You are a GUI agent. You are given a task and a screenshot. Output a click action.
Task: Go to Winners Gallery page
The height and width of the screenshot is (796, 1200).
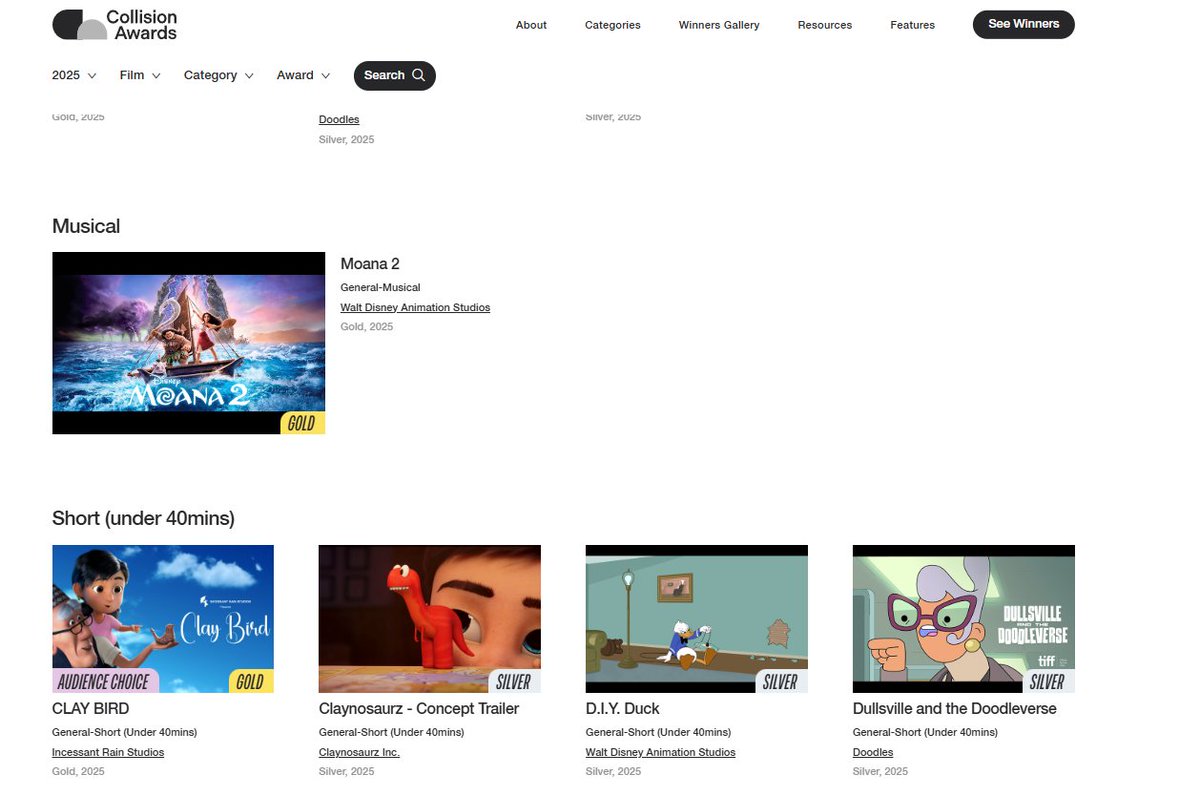719,25
